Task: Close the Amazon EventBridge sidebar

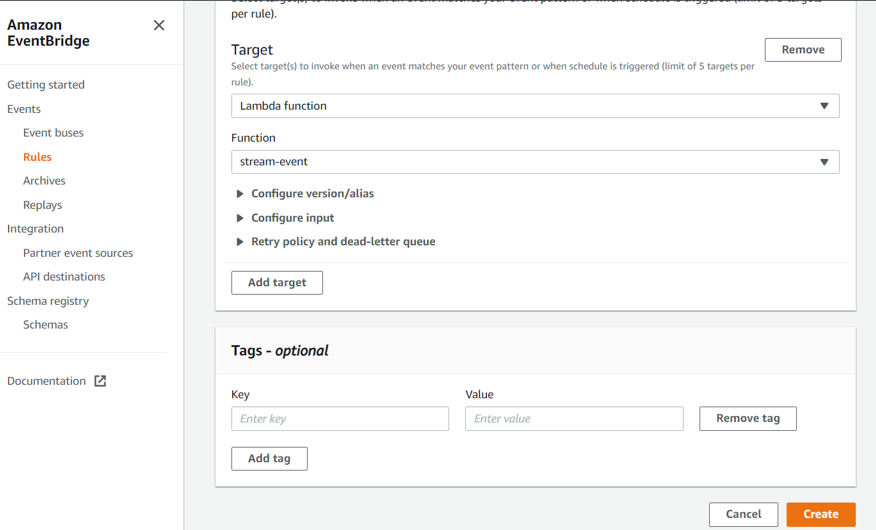Action: tap(159, 25)
